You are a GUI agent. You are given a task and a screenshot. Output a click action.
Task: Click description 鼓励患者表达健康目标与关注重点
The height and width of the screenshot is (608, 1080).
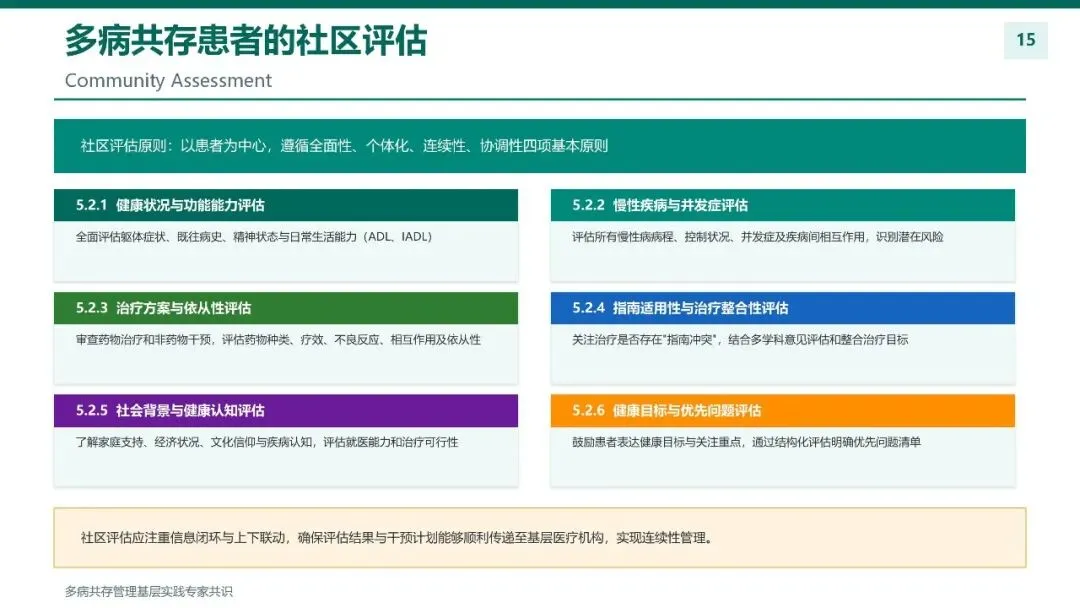[746, 442]
